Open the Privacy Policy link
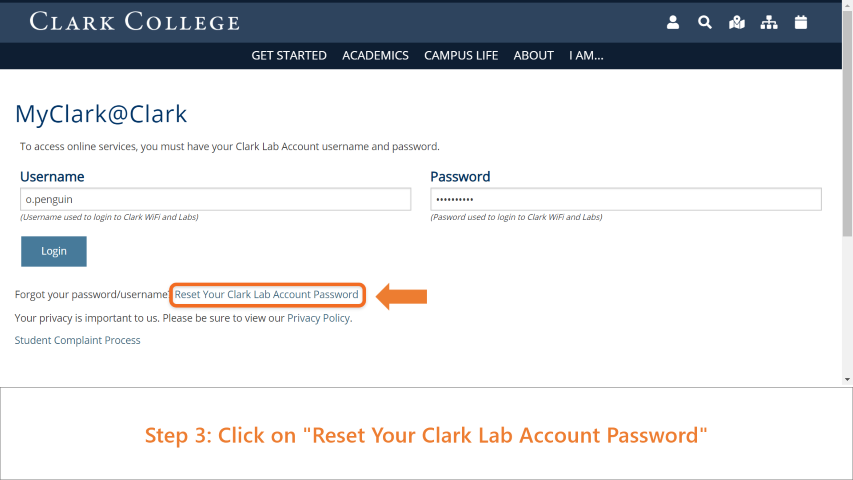Screen dimensions: 853x480 (x=318, y=318)
